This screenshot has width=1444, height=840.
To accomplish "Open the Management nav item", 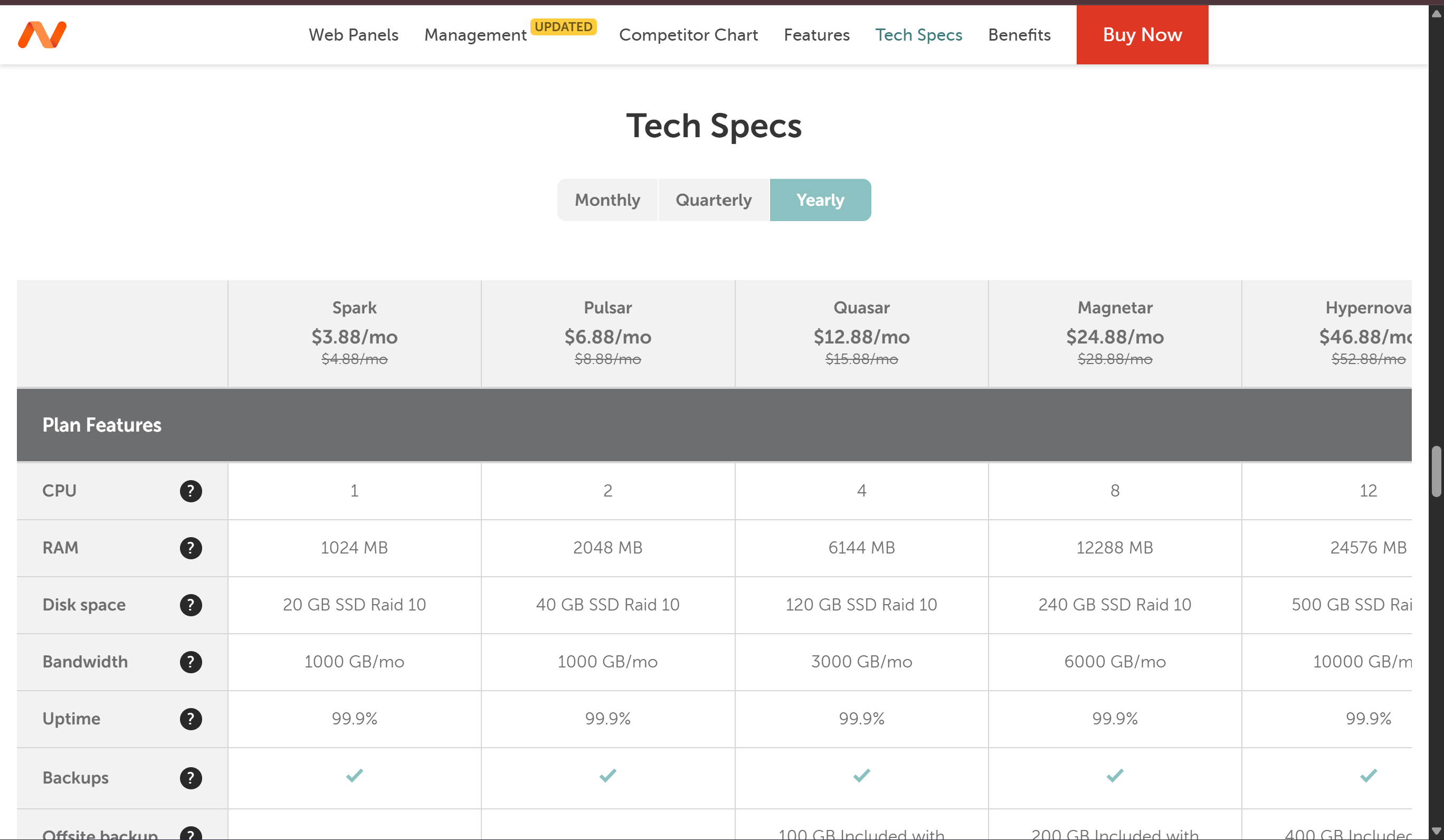I will pos(475,35).
